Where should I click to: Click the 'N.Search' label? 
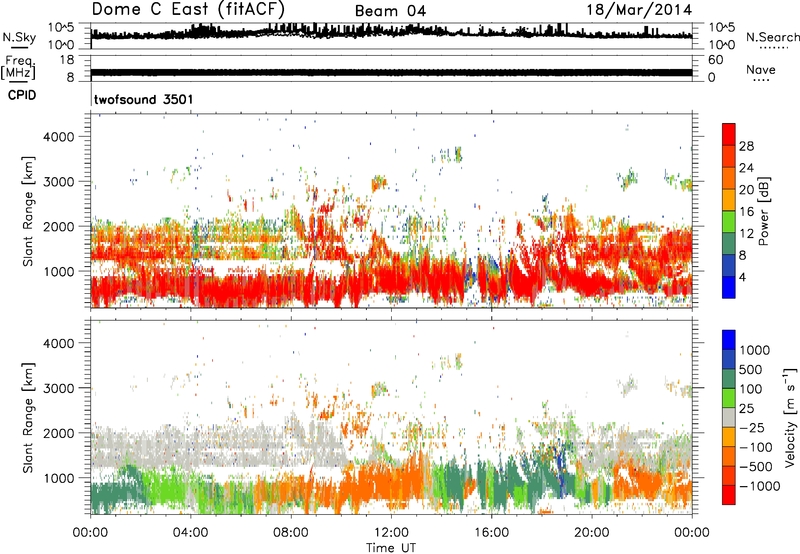click(x=772, y=37)
